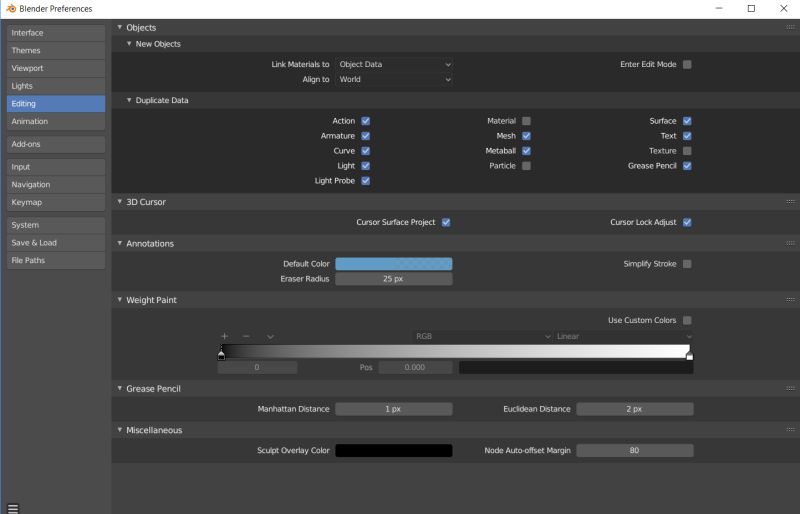Click the Sculpt Overlay Color swatch
The image size is (800, 514).
(394, 451)
